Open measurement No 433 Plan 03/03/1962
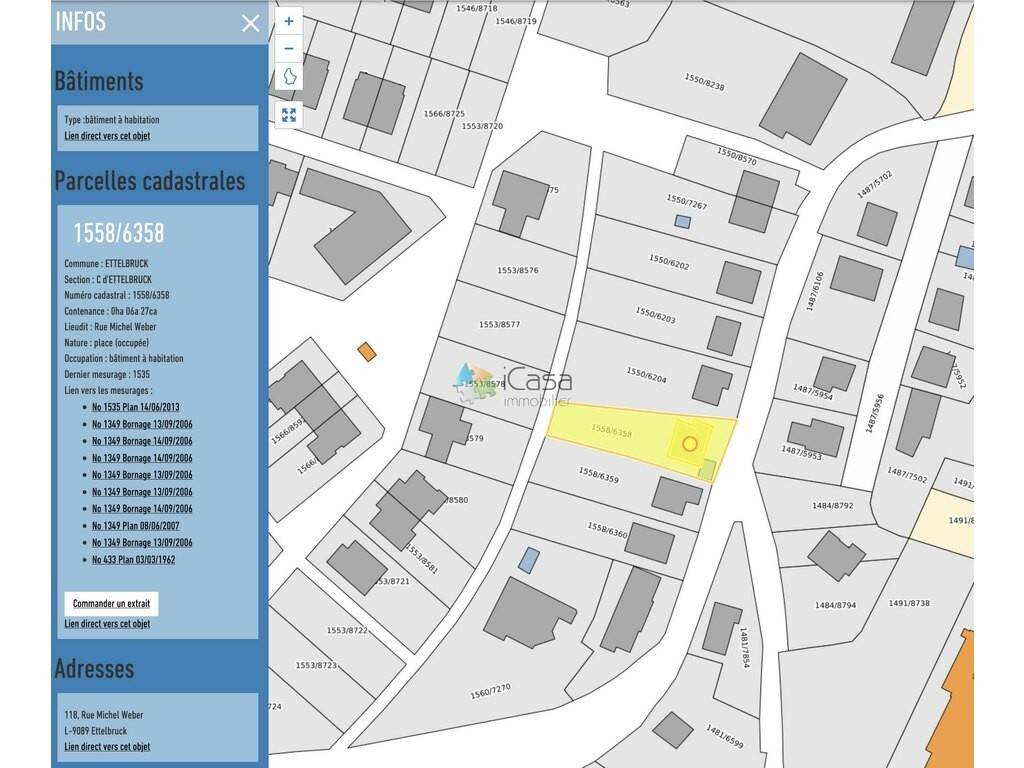1024x768 pixels. (133, 560)
